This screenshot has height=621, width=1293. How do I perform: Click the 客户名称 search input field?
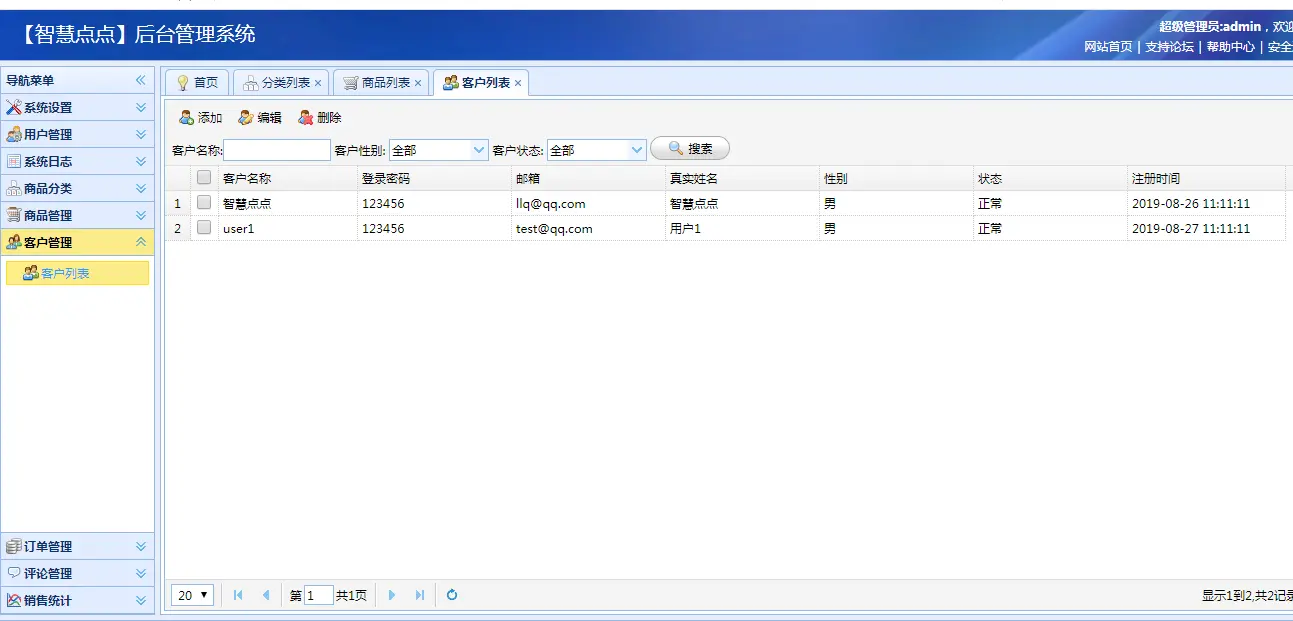277,150
